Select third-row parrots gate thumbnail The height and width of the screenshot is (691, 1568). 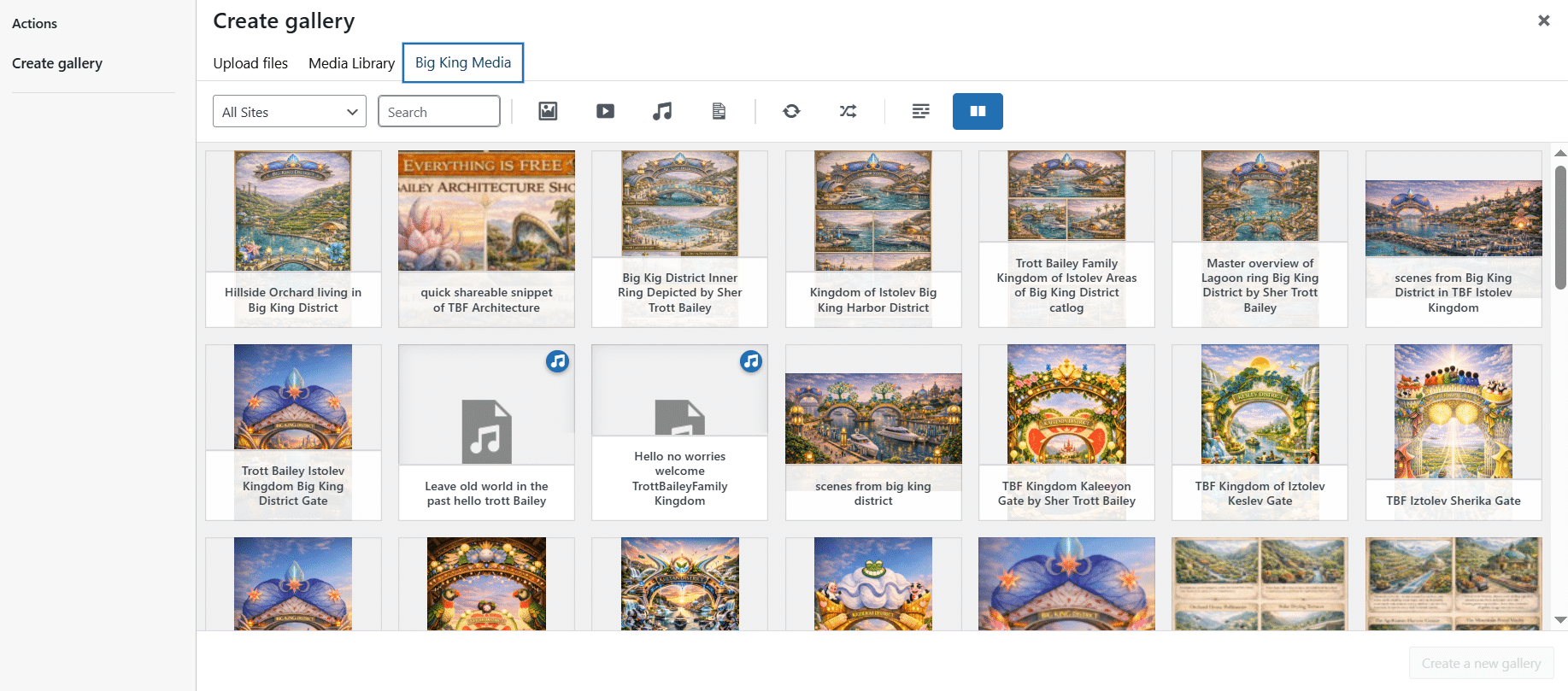coord(486,584)
